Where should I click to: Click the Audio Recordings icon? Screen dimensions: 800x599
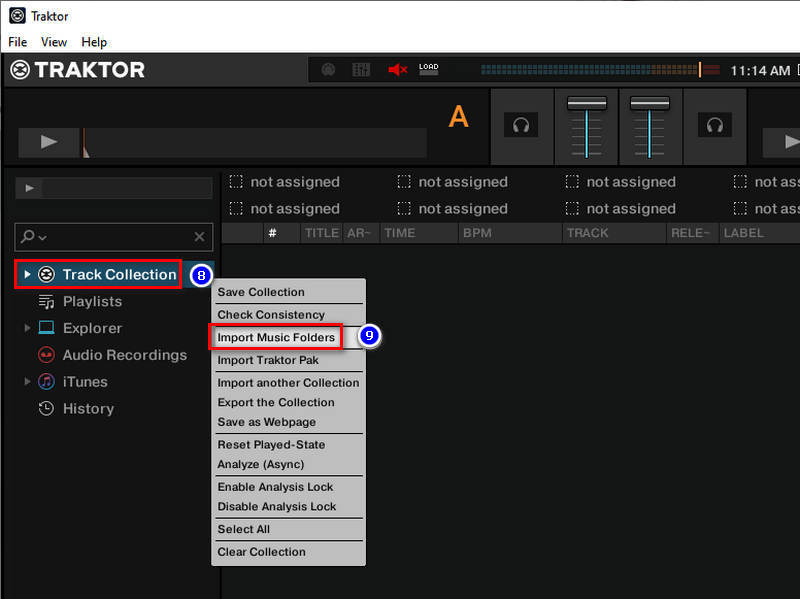[46, 355]
